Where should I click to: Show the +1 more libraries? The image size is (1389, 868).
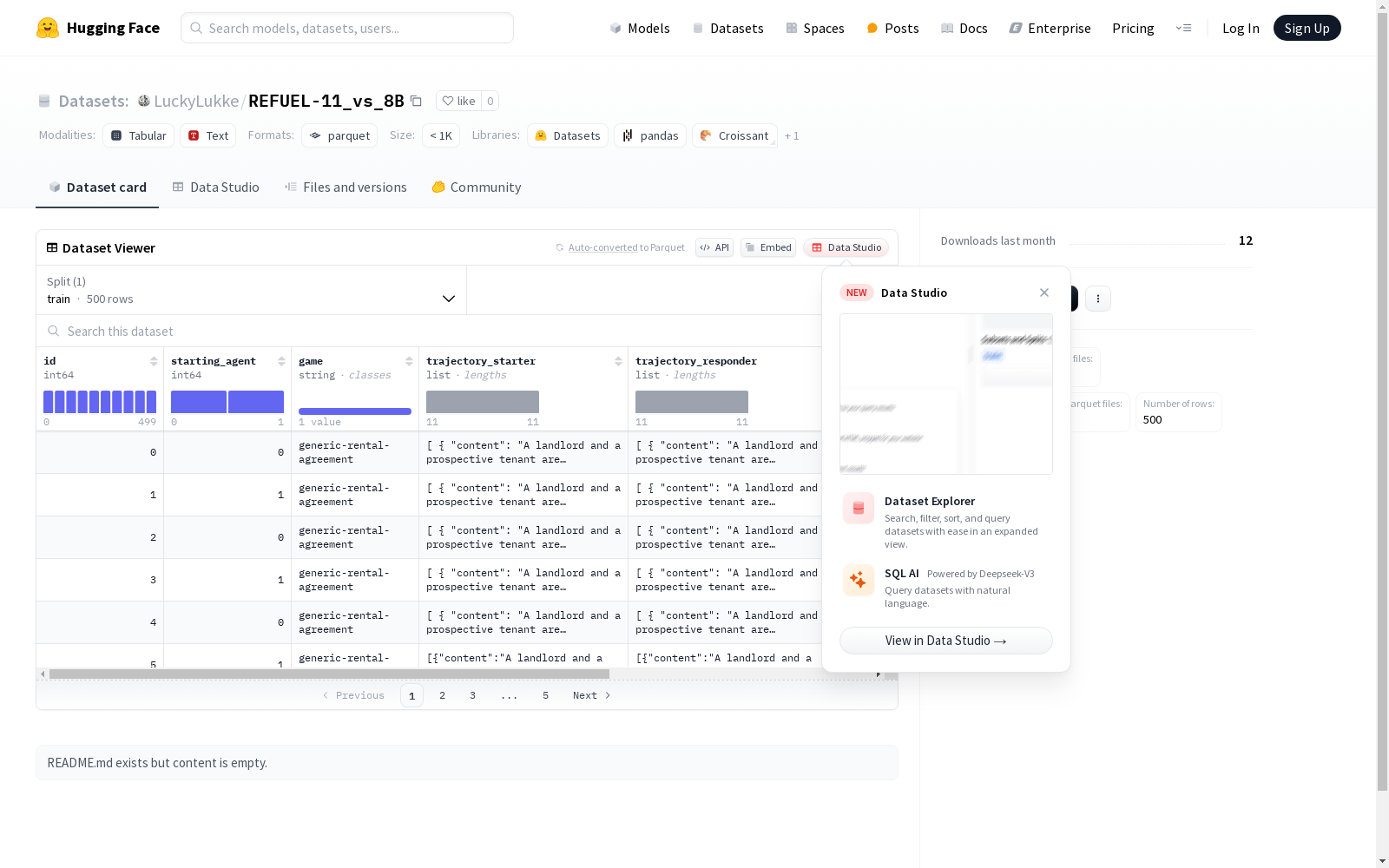pyautogui.click(x=792, y=135)
